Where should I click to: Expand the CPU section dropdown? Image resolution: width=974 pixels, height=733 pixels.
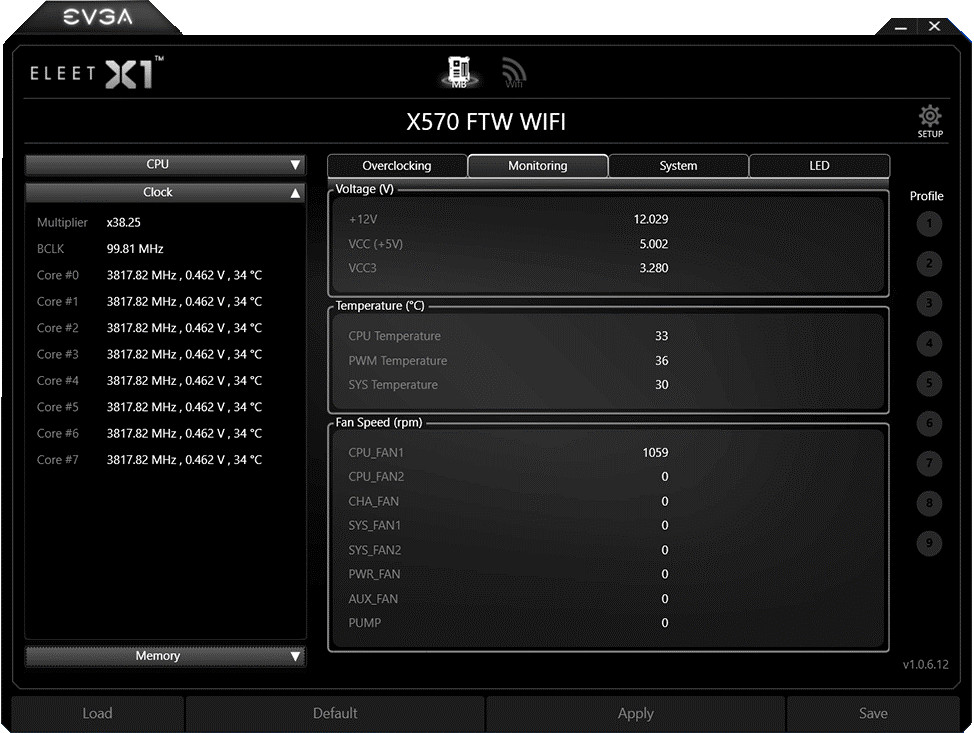[165, 165]
